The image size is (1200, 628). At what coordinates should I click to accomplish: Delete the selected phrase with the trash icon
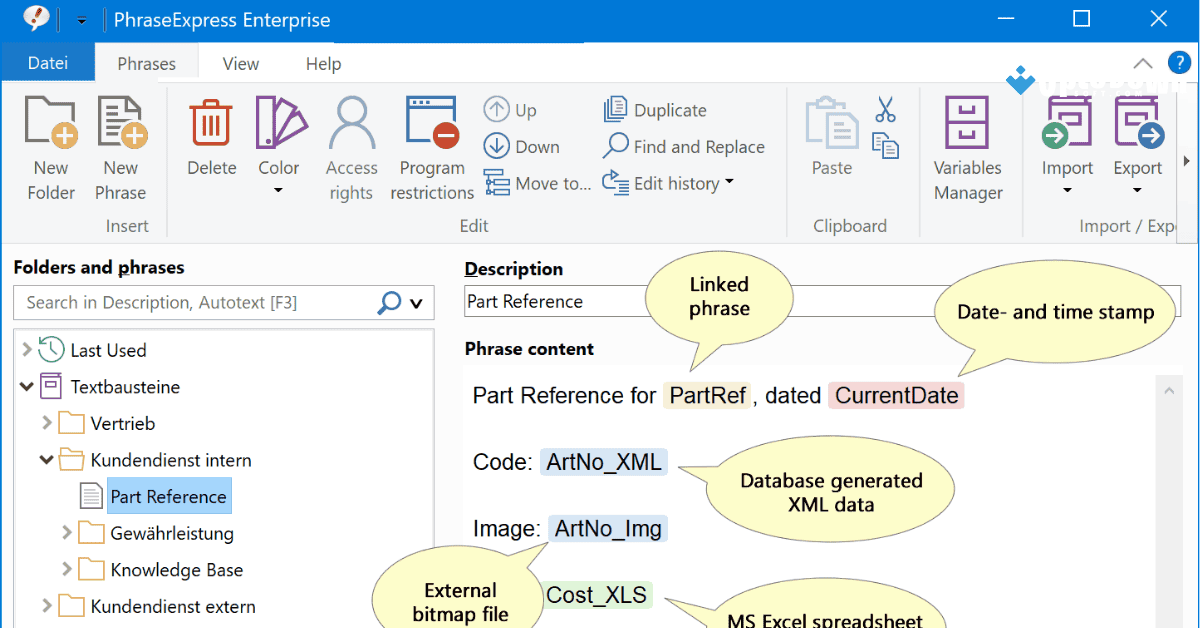[x=211, y=123]
